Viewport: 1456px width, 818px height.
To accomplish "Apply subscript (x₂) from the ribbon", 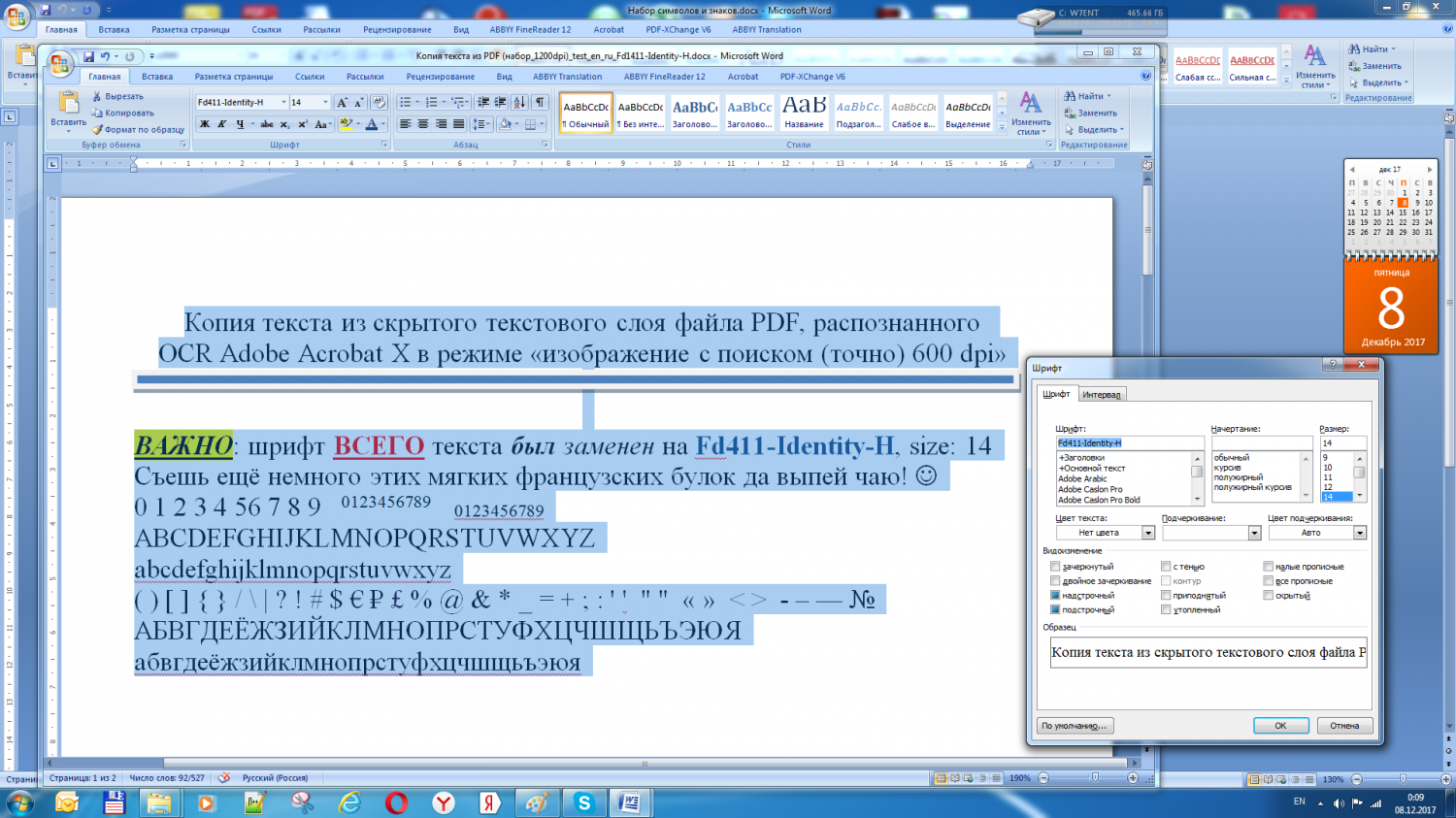I will [x=285, y=124].
